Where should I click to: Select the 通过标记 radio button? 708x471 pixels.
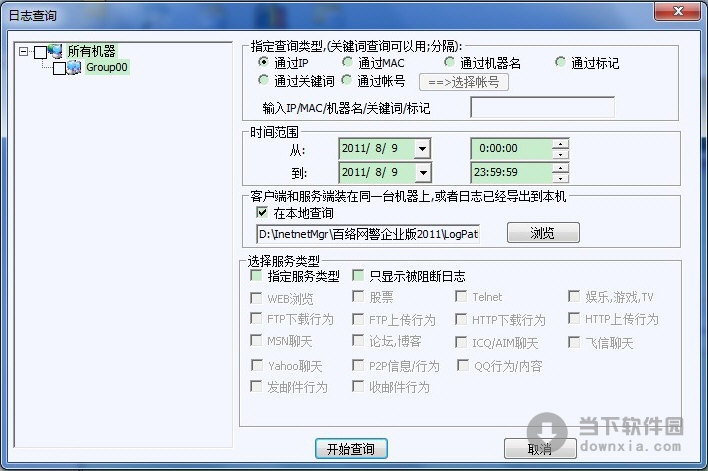pos(560,61)
